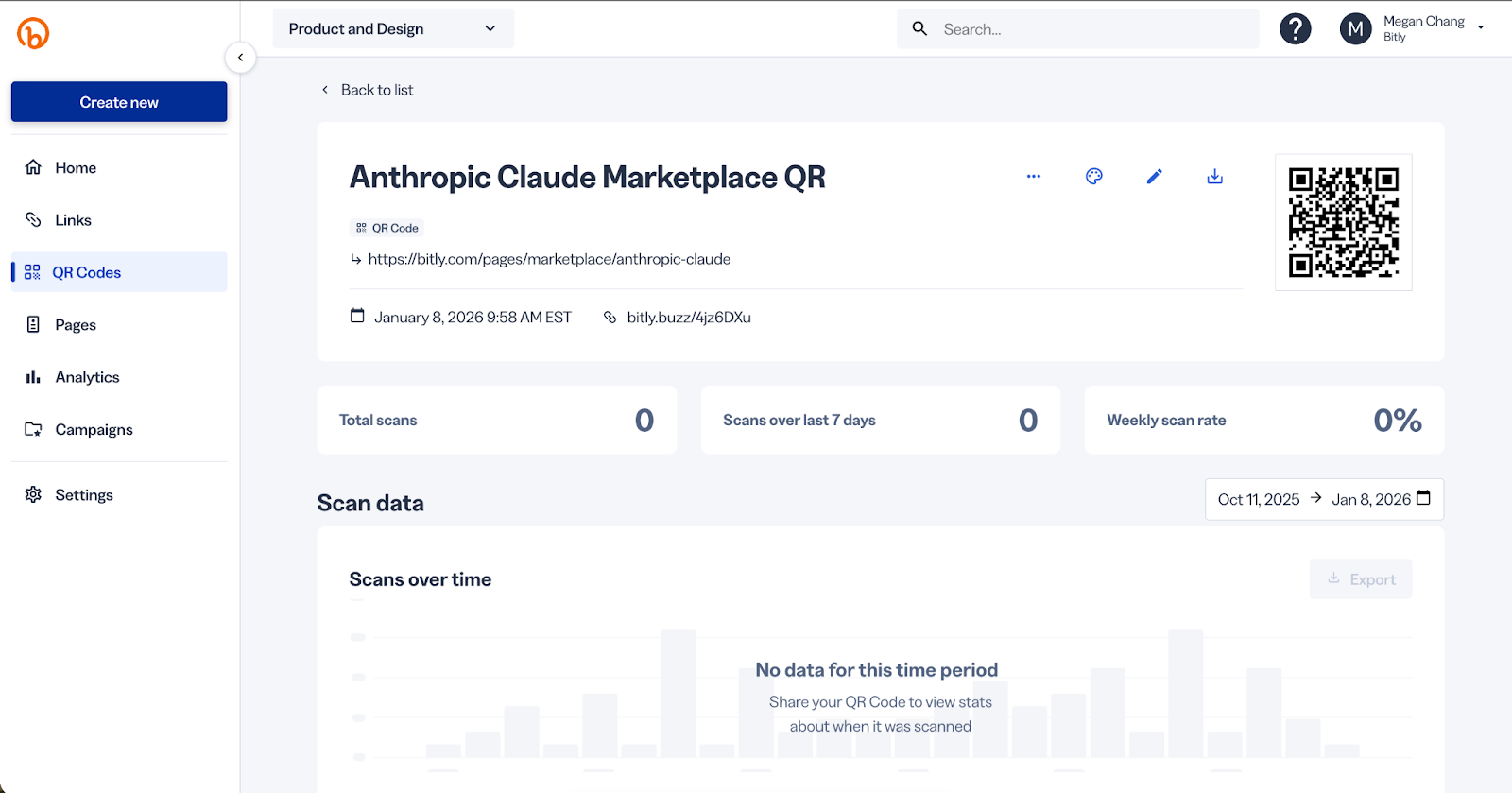Open the help question mark icon
The image size is (1512, 793).
[x=1296, y=29]
